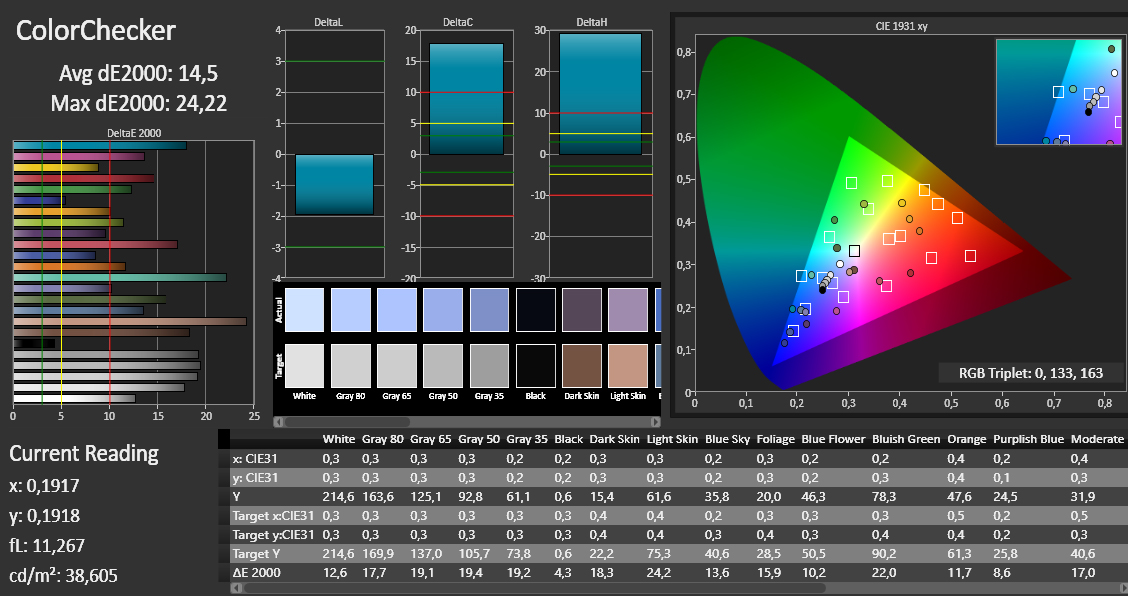Click the x: CIE31 row label

tap(255, 459)
